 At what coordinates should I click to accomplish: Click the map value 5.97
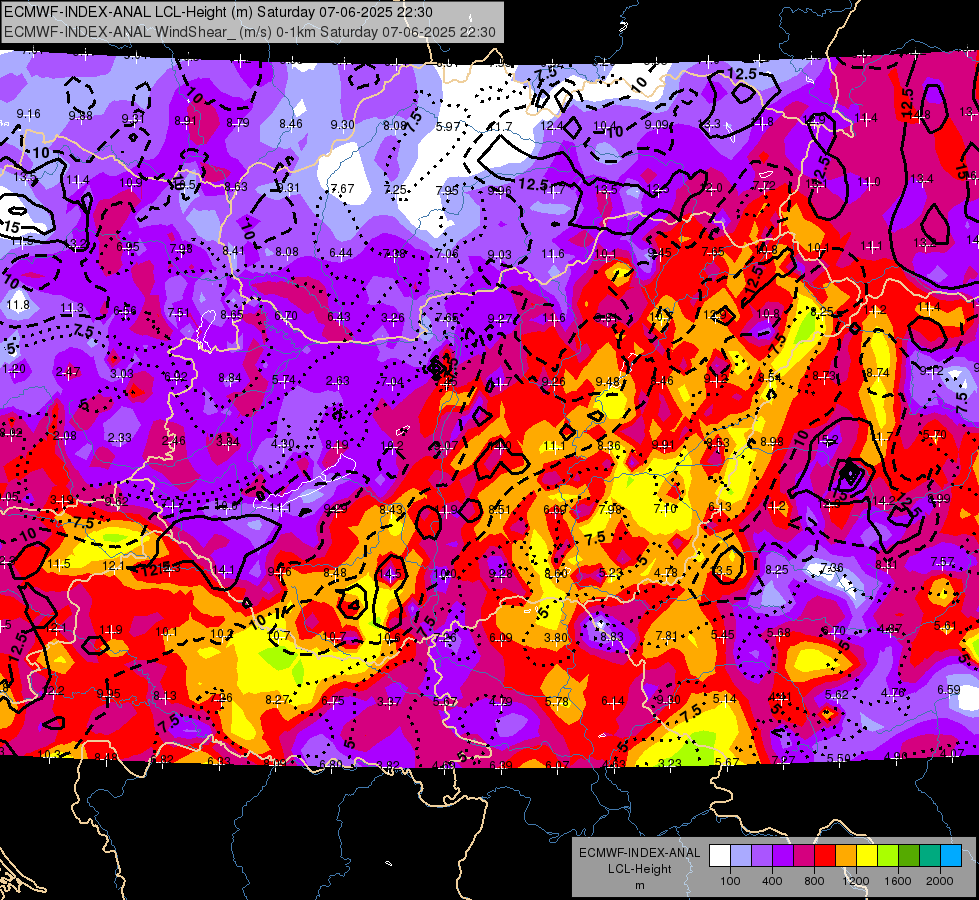tap(448, 126)
